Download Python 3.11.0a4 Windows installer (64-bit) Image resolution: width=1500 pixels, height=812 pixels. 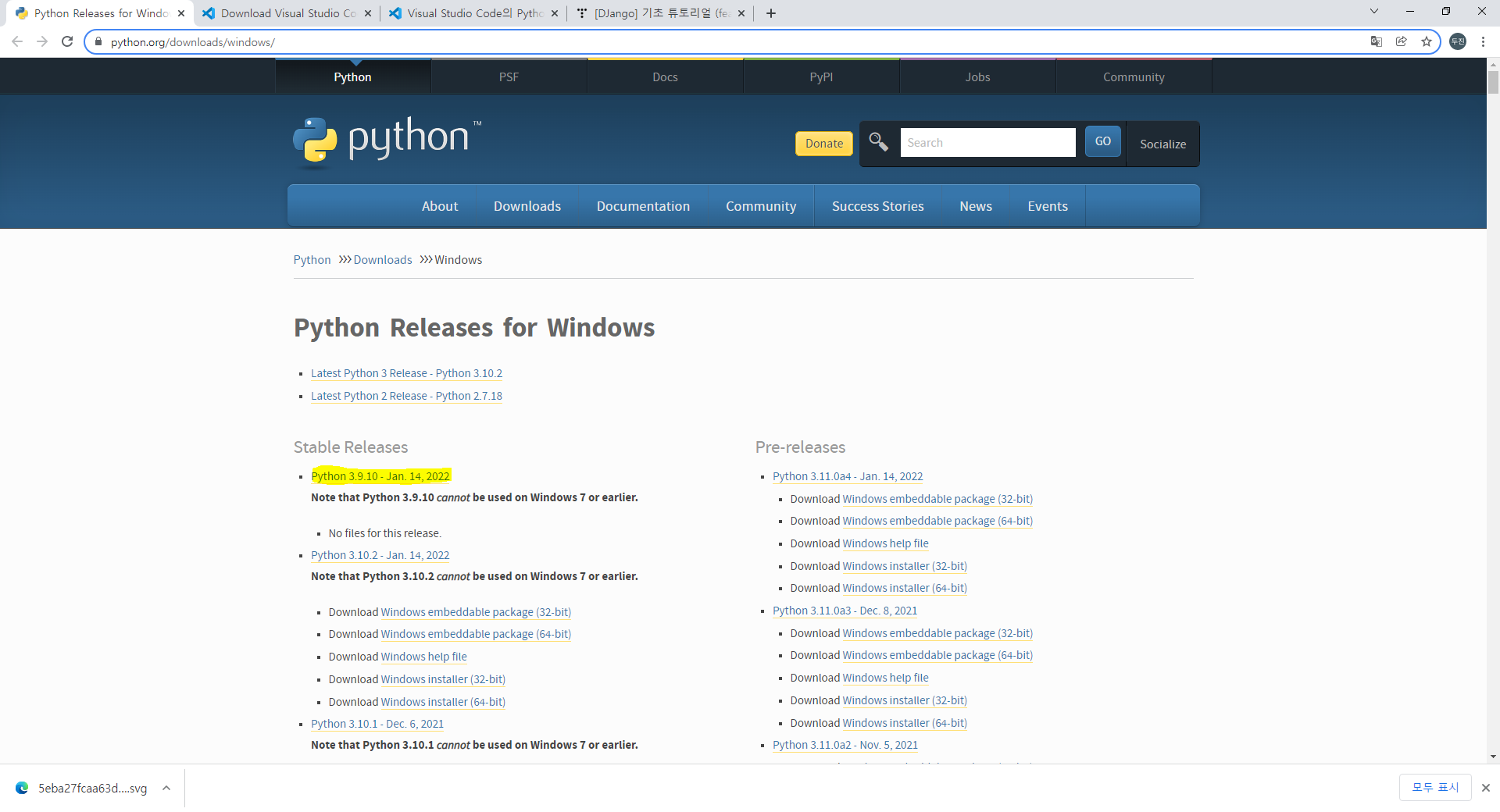[x=905, y=589]
